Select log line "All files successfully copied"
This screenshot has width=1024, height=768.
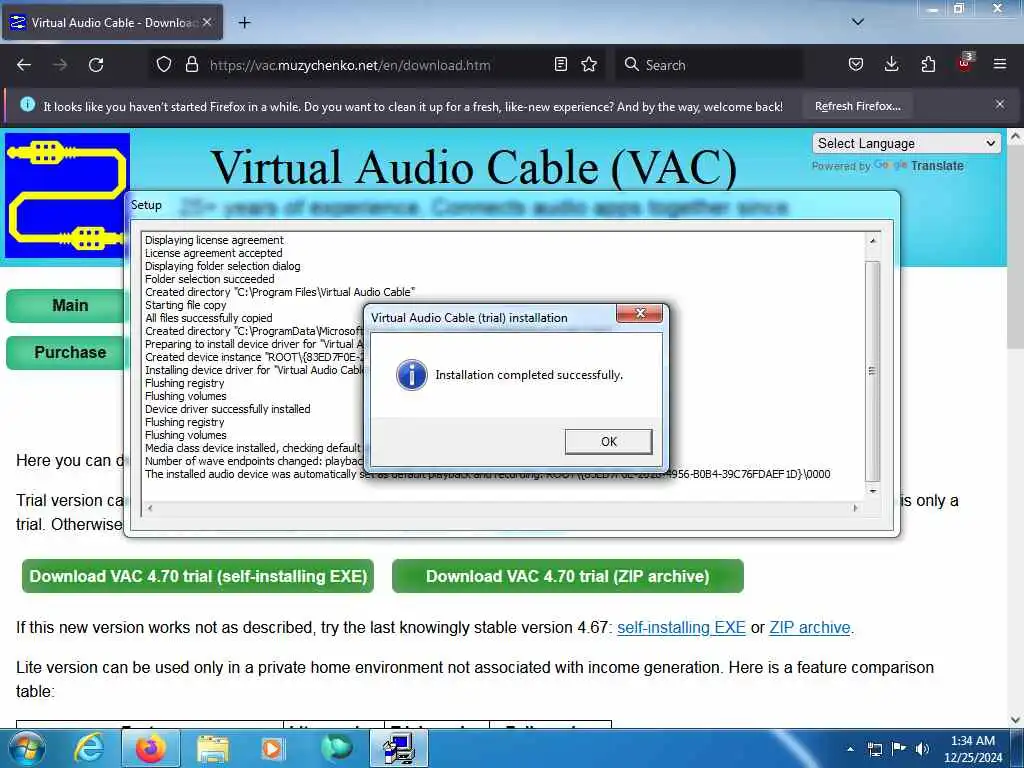pyautogui.click(x=208, y=318)
